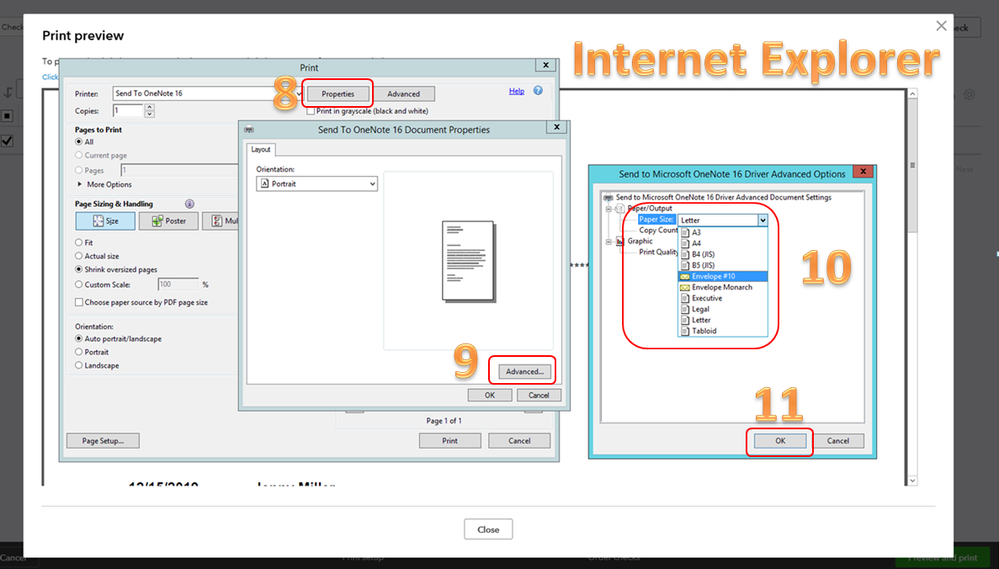The image size is (999, 569).
Task: Click OK in Advanced Options dialog
Action: pos(780,440)
